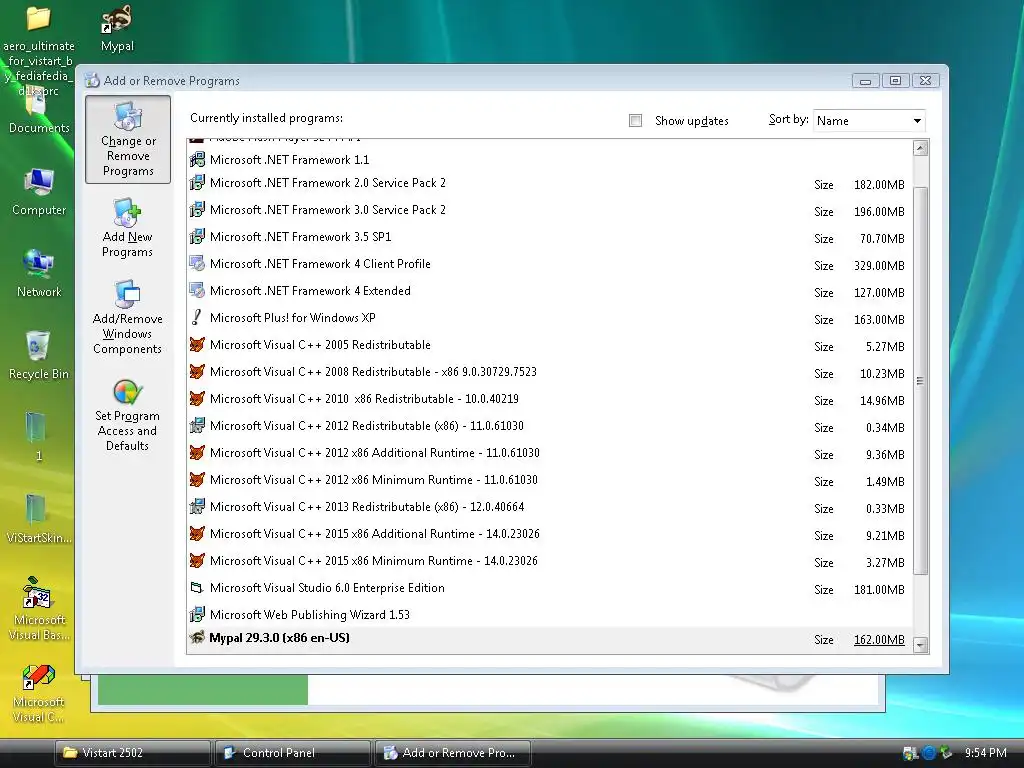Close the Add or Remove Programs window
This screenshot has width=1024, height=768.
(x=925, y=80)
